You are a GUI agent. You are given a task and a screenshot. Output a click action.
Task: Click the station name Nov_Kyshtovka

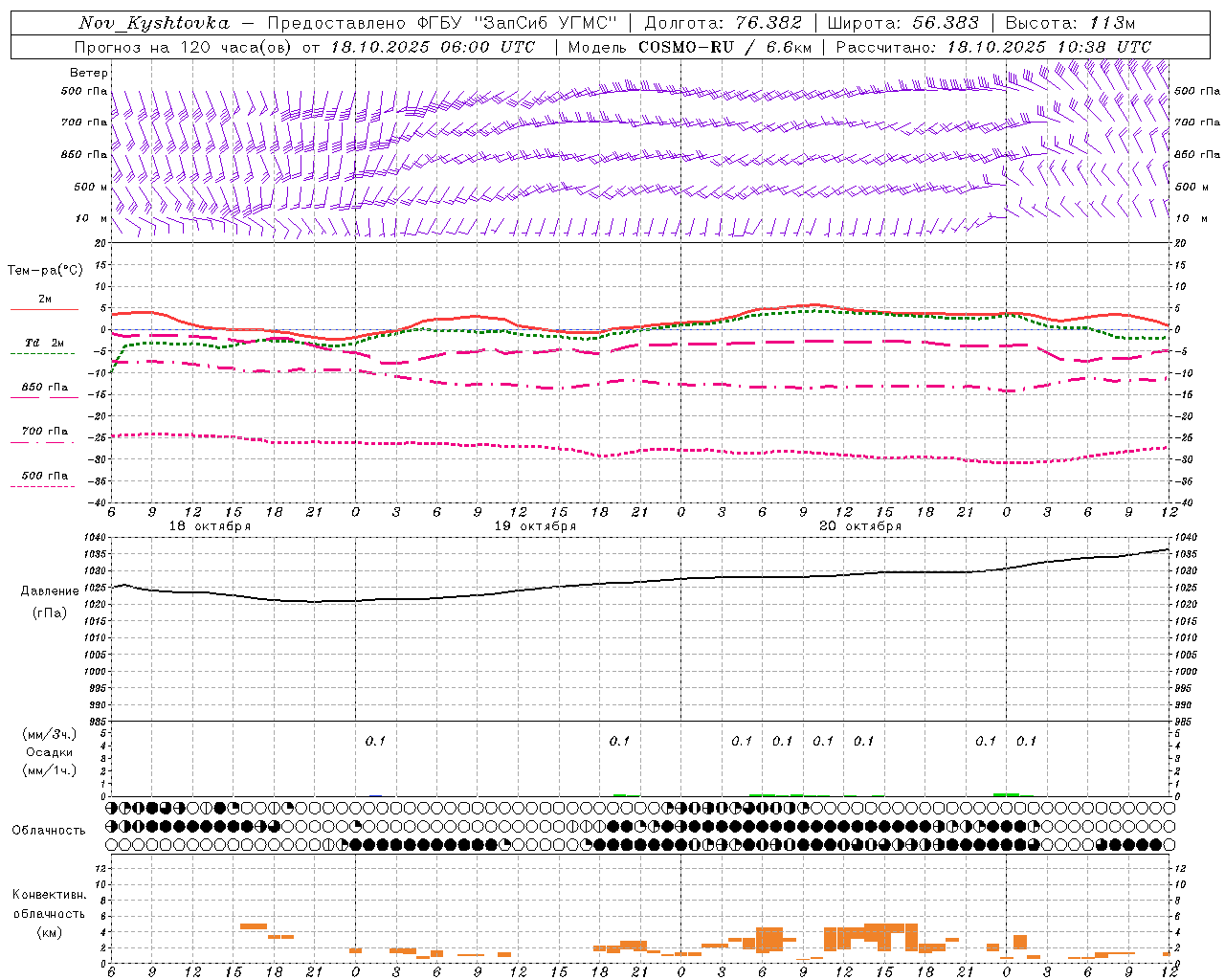pyautogui.click(x=155, y=23)
